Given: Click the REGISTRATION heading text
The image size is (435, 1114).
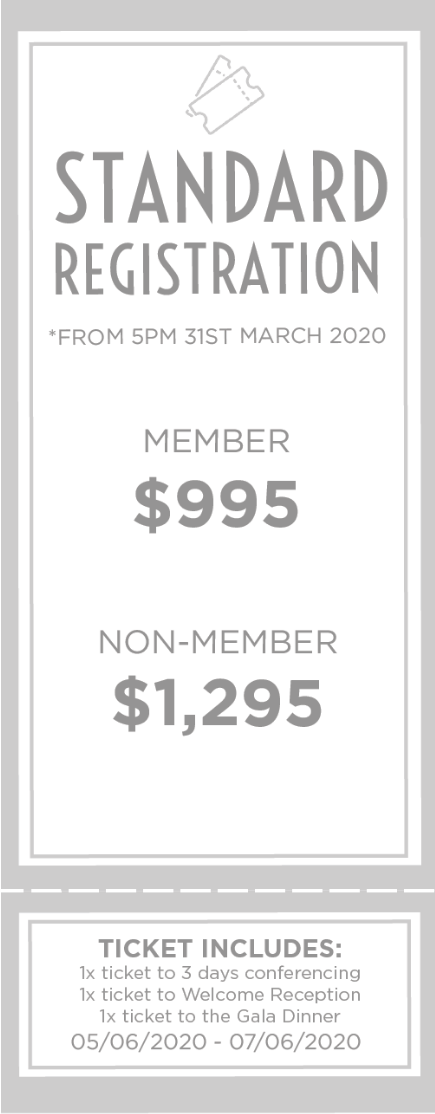Looking at the screenshot, I should click(x=218, y=269).
